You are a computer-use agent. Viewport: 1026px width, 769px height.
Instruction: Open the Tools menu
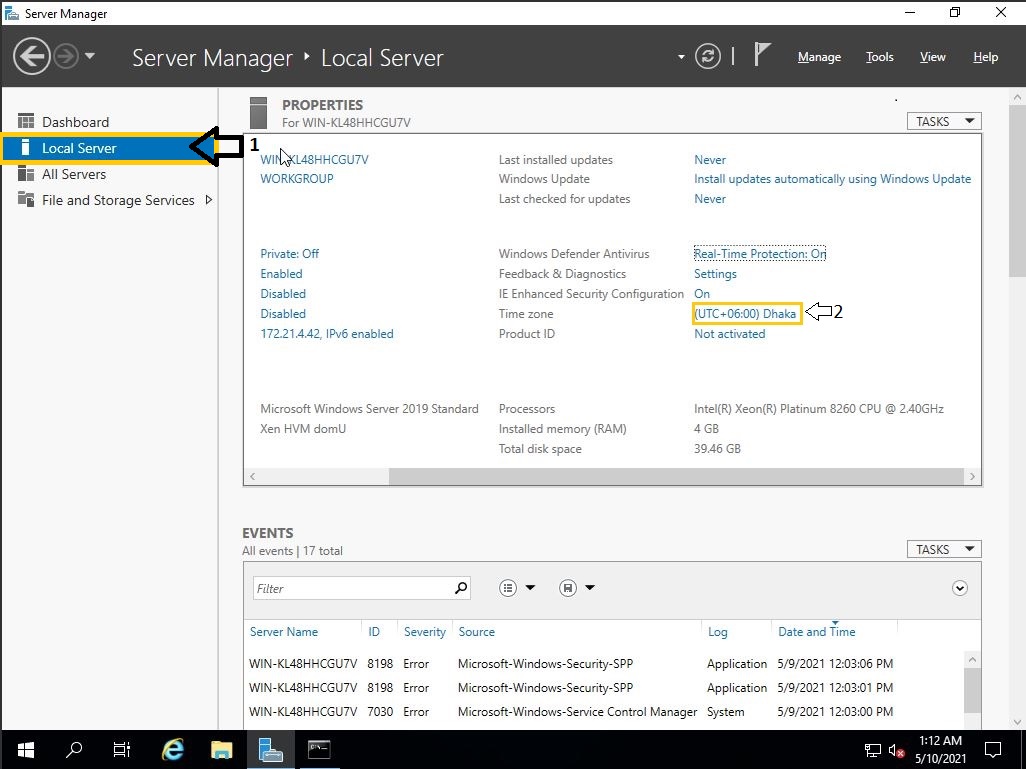pos(879,57)
